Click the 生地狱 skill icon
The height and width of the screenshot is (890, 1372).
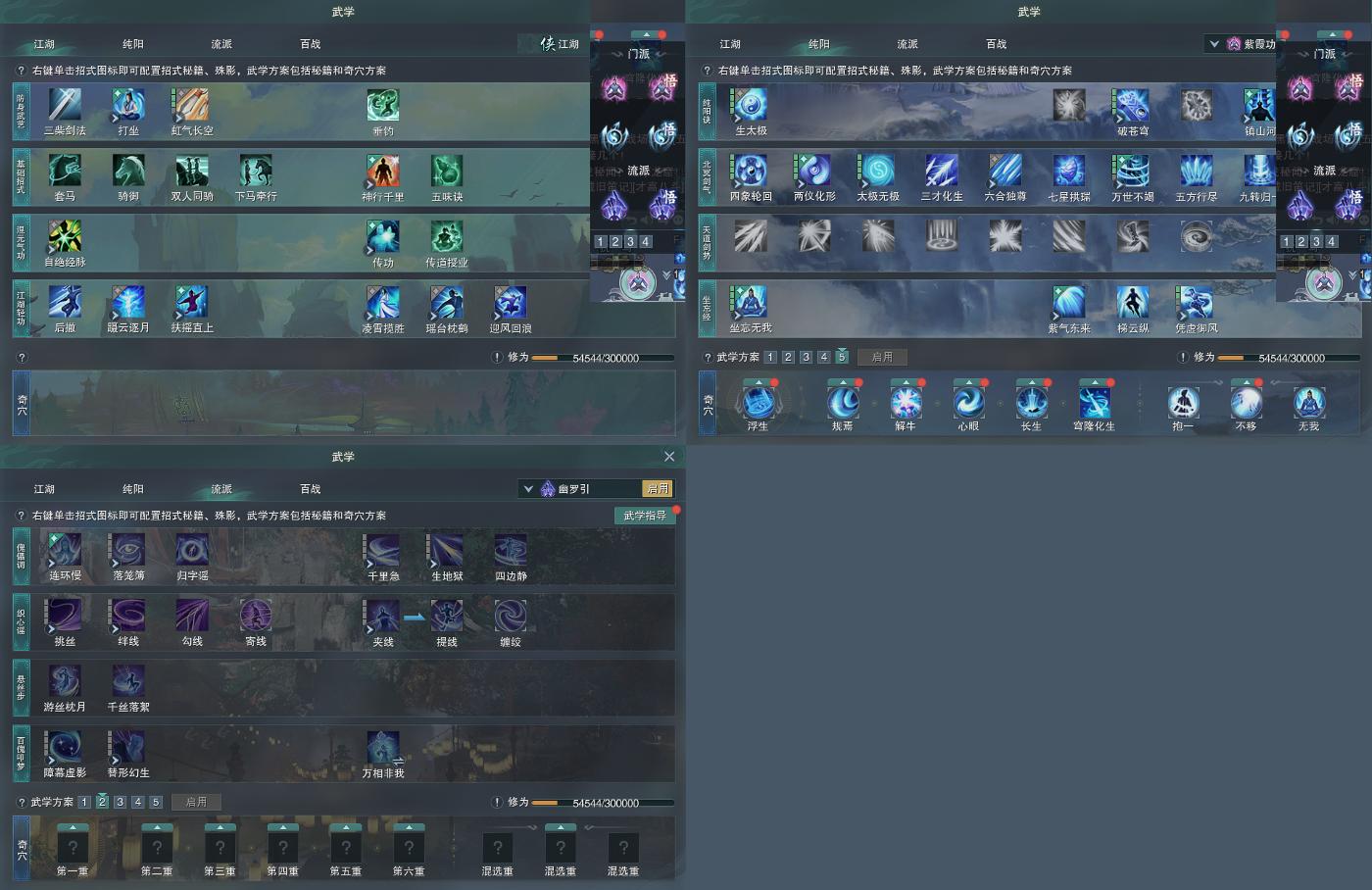pyautogui.click(x=447, y=550)
